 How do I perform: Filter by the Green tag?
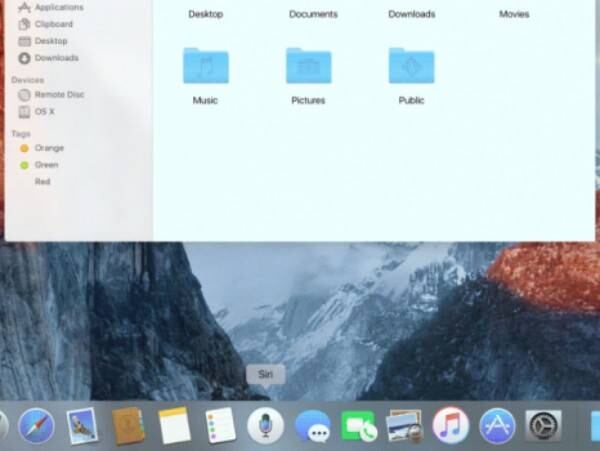click(x=46, y=165)
